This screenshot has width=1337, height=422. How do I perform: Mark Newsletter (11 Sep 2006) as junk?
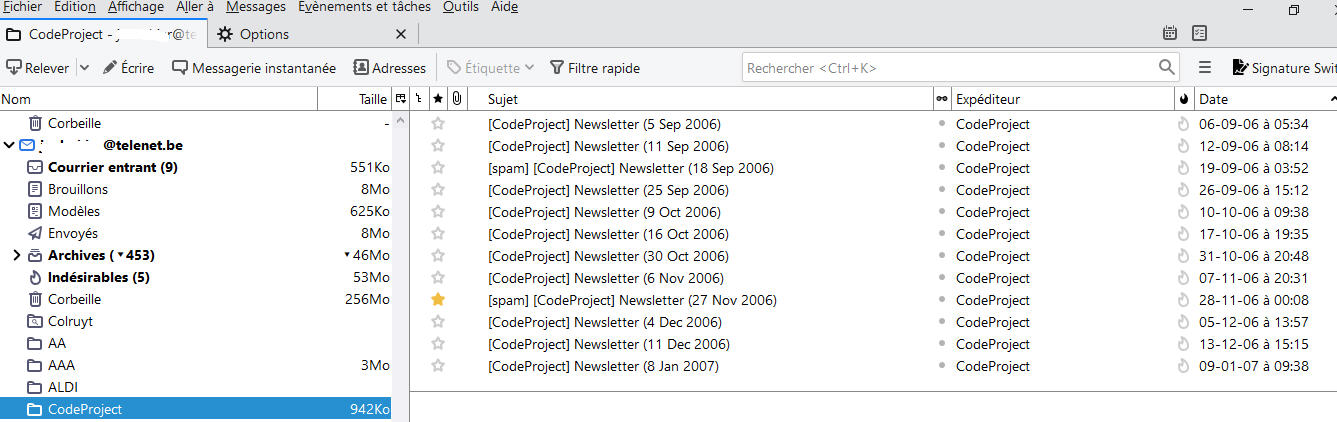(x=1185, y=146)
